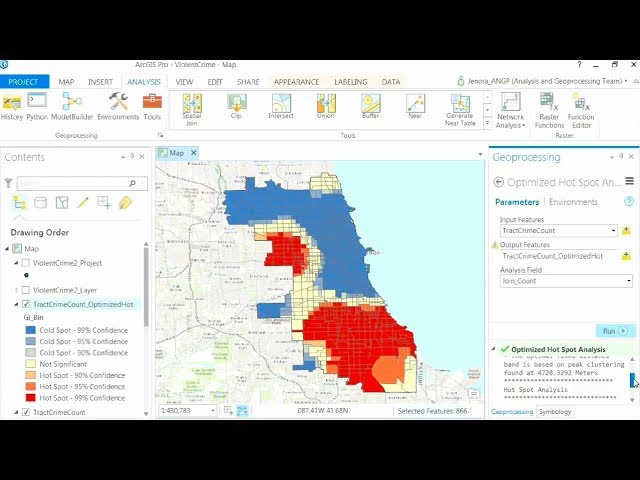Expand the tools gallery
The width and height of the screenshot is (640, 480).
click(x=487, y=122)
